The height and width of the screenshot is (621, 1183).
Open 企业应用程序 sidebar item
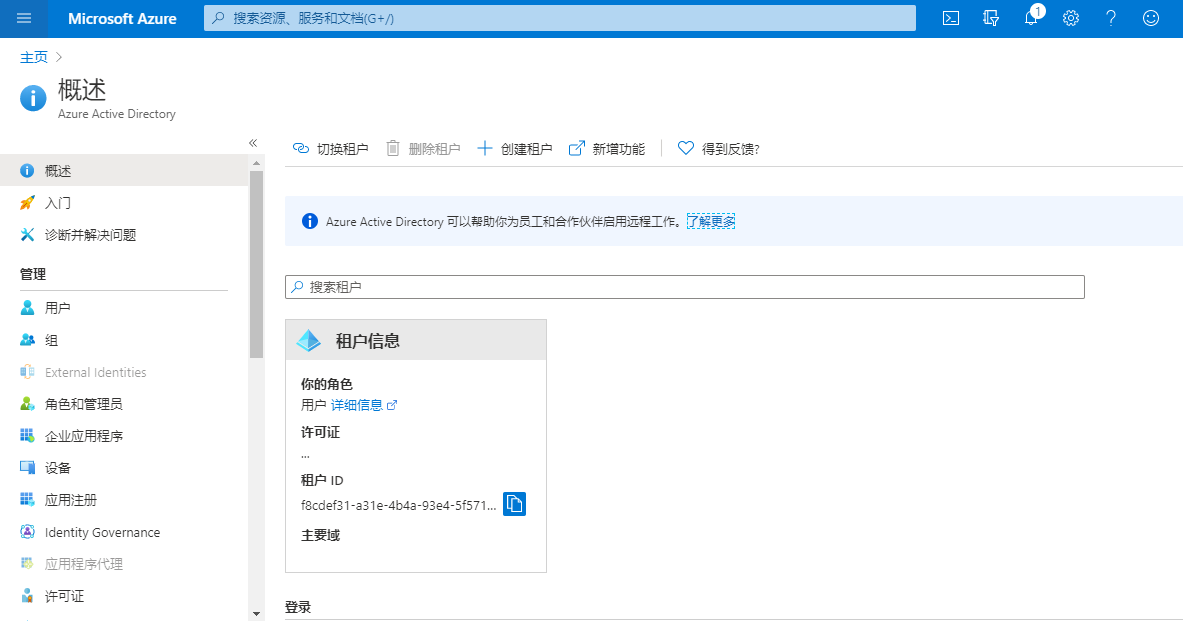point(124,436)
